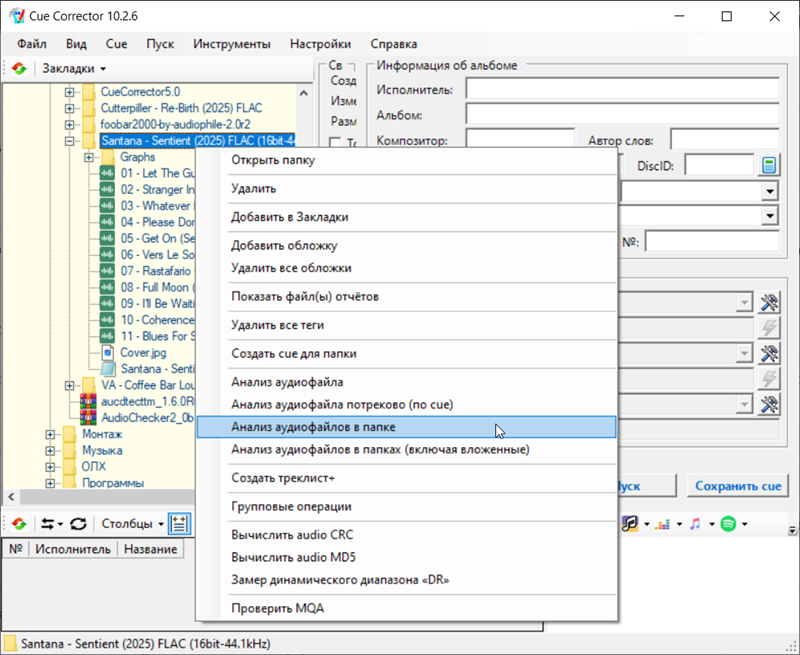Open the Настройки menu
Image resolution: width=800 pixels, height=655 pixels.
(320, 44)
